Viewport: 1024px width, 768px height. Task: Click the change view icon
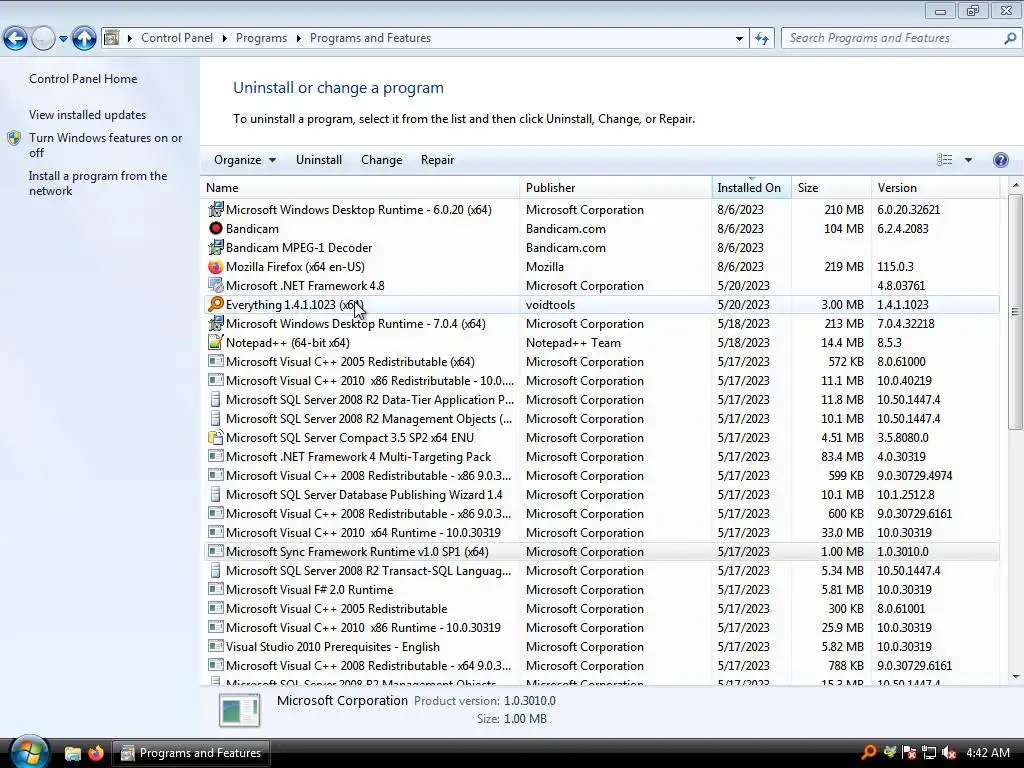944,160
